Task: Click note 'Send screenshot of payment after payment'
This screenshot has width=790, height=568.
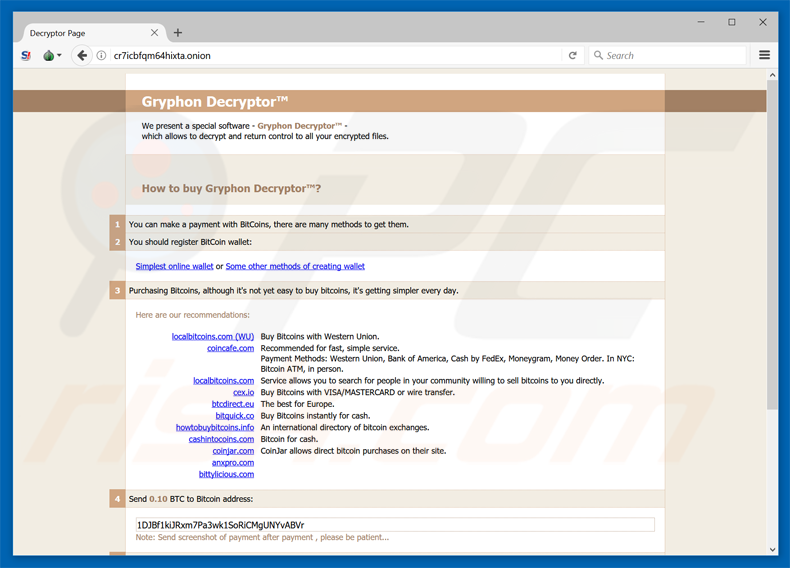Action: click(x=235, y=537)
